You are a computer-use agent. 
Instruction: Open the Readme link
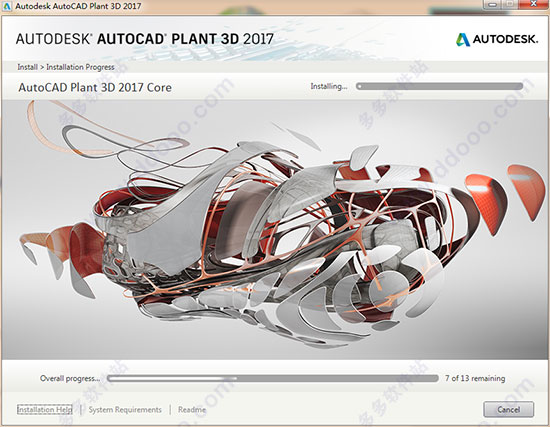(192, 409)
